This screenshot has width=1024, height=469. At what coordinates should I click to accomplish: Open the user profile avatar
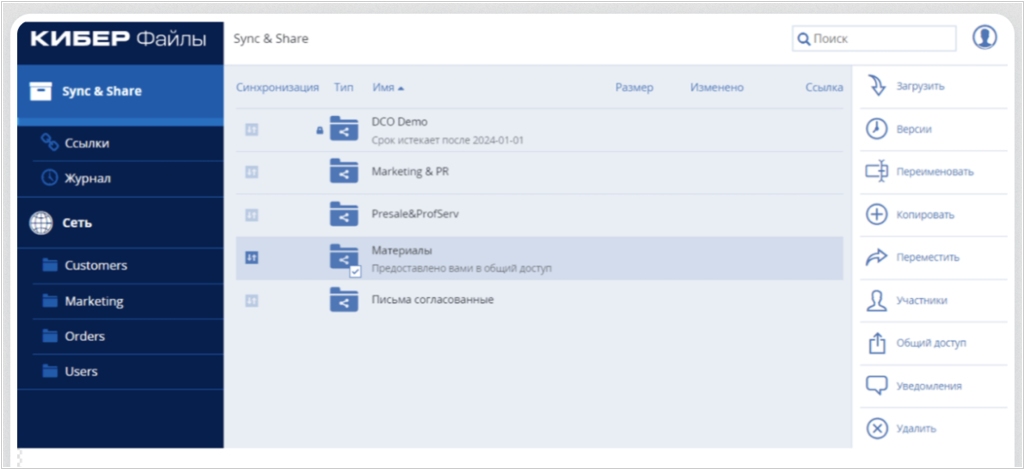(x=985, y=38)
